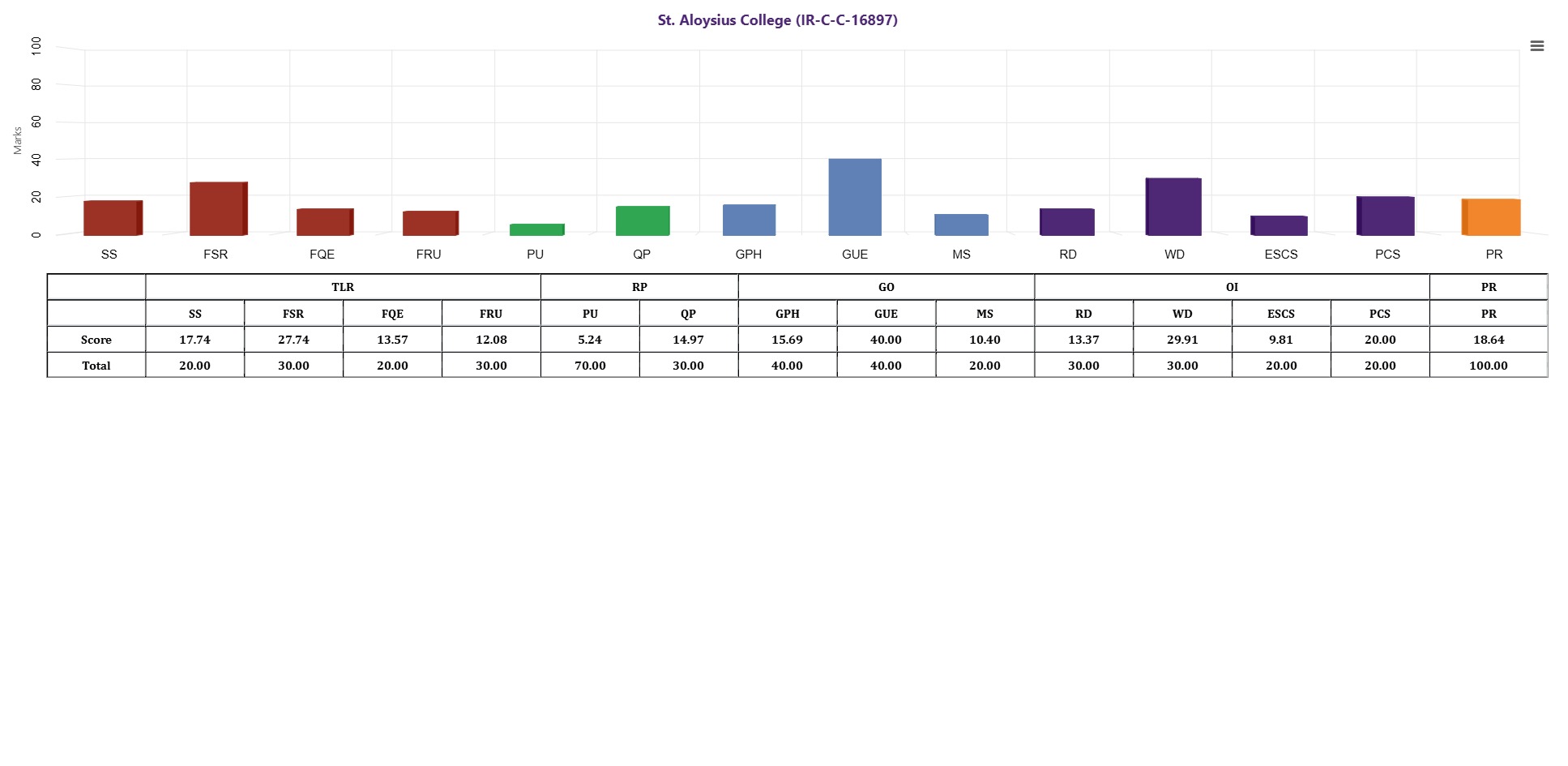
Task: Click the y-axis tick label 60
Action: tap(36, 122)
